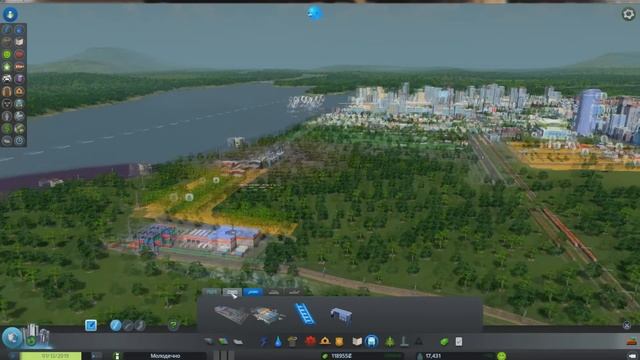Select the curved track drawing mode
The image size is (640, 360).
point(128,325)
